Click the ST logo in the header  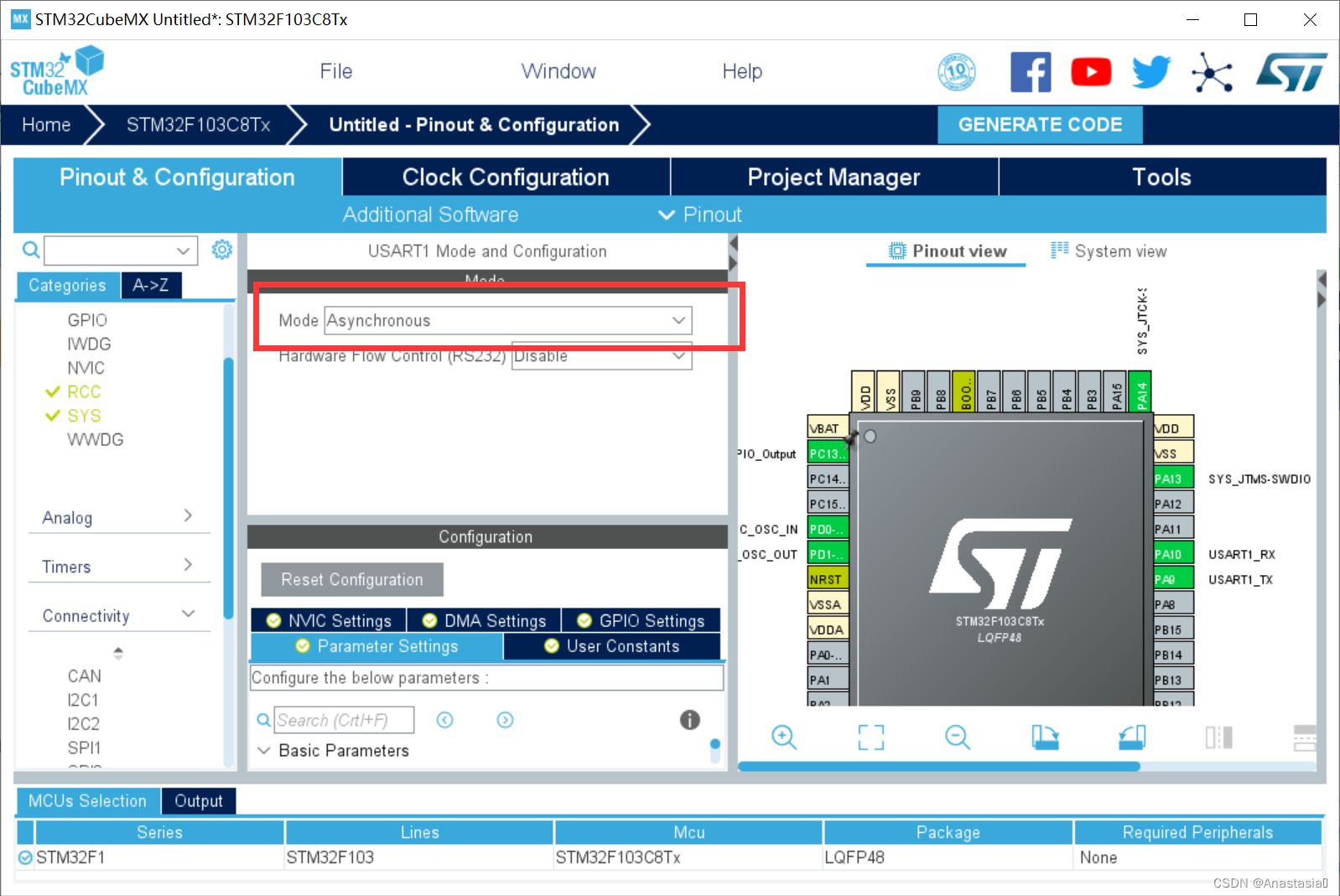click(1291, 72)
